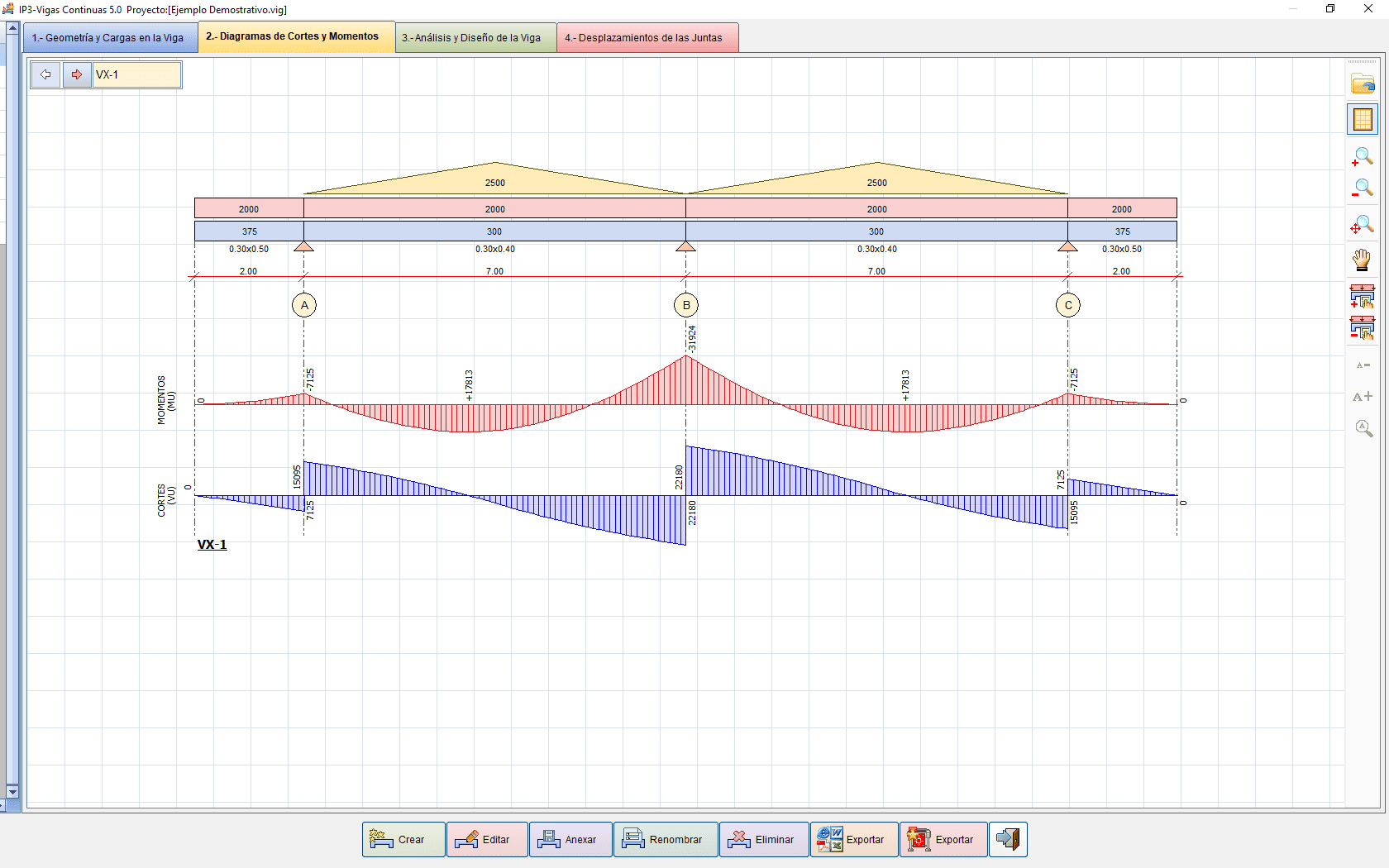Select the hand pan tool
1389x868 pixels.
click(1363, 260)
